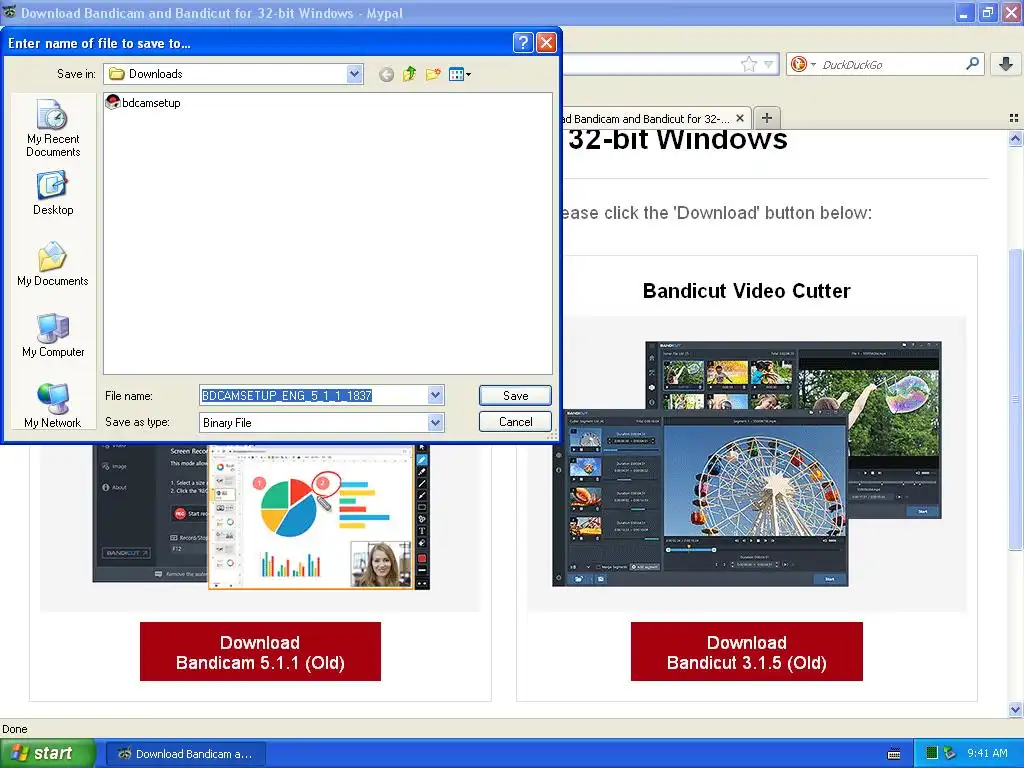Close the save dialog with X
Screen dimensions: 1024x768
(546, 43)
